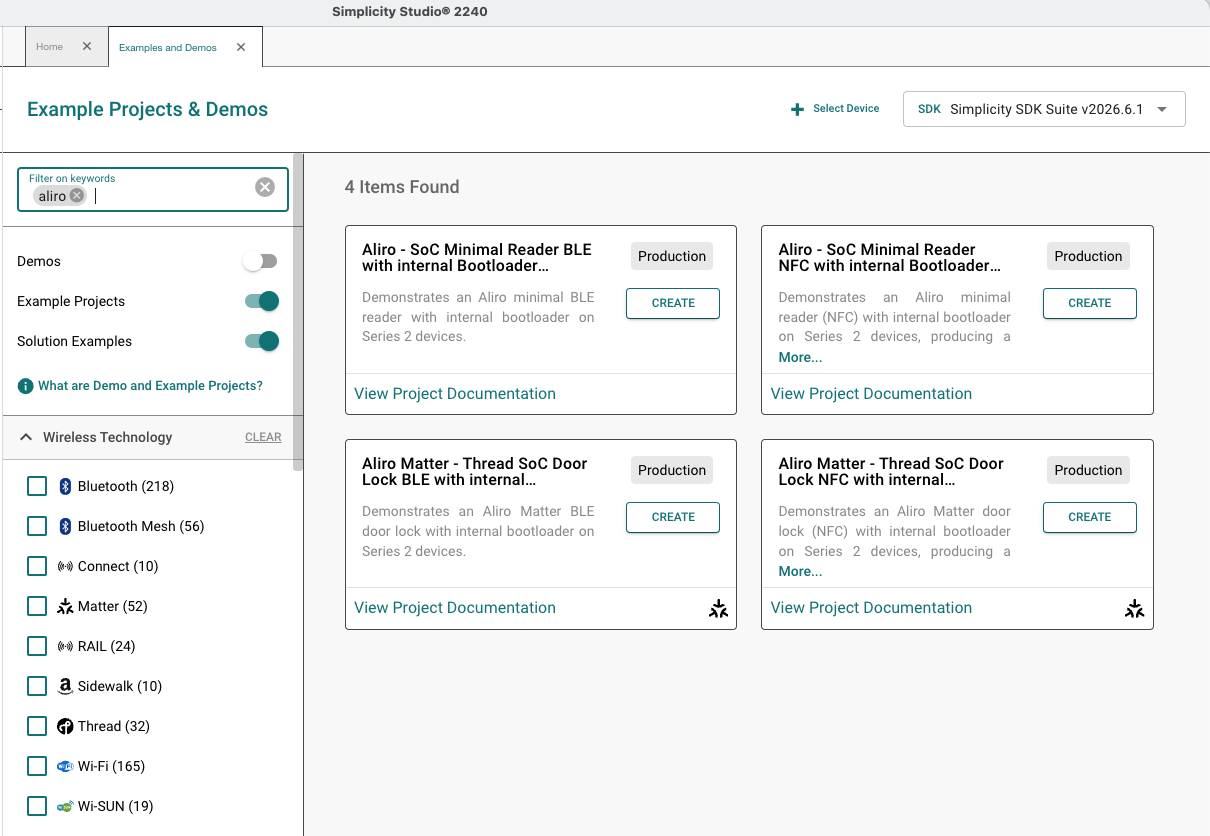View documentation for Minimal Reader NFC
The width and height of the screenshot is (1210, 836).
point(871,394)
